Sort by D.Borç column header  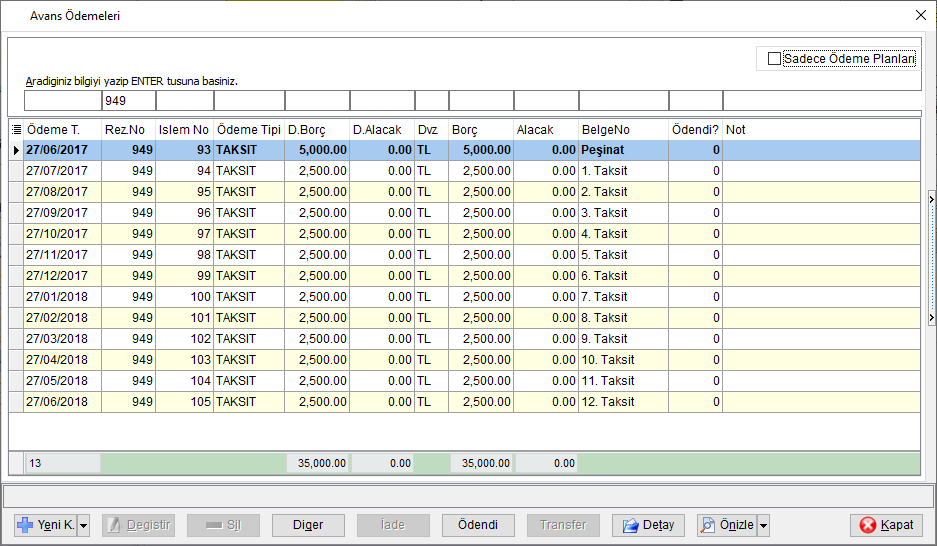click(x=317, y=130)
